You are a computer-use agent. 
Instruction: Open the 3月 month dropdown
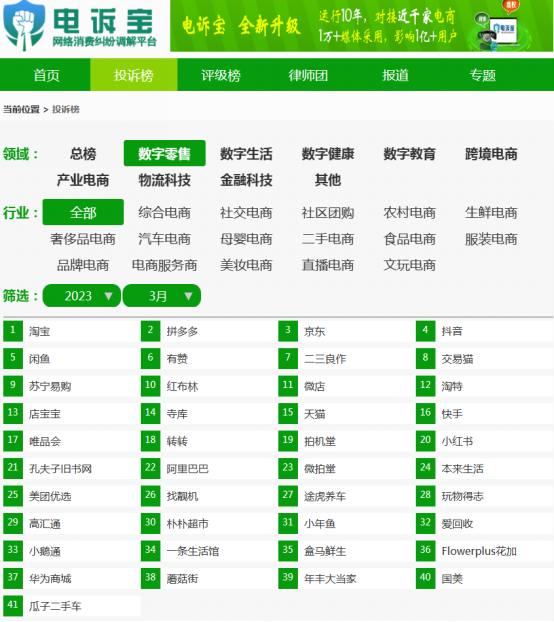click(x=162, y=296)
